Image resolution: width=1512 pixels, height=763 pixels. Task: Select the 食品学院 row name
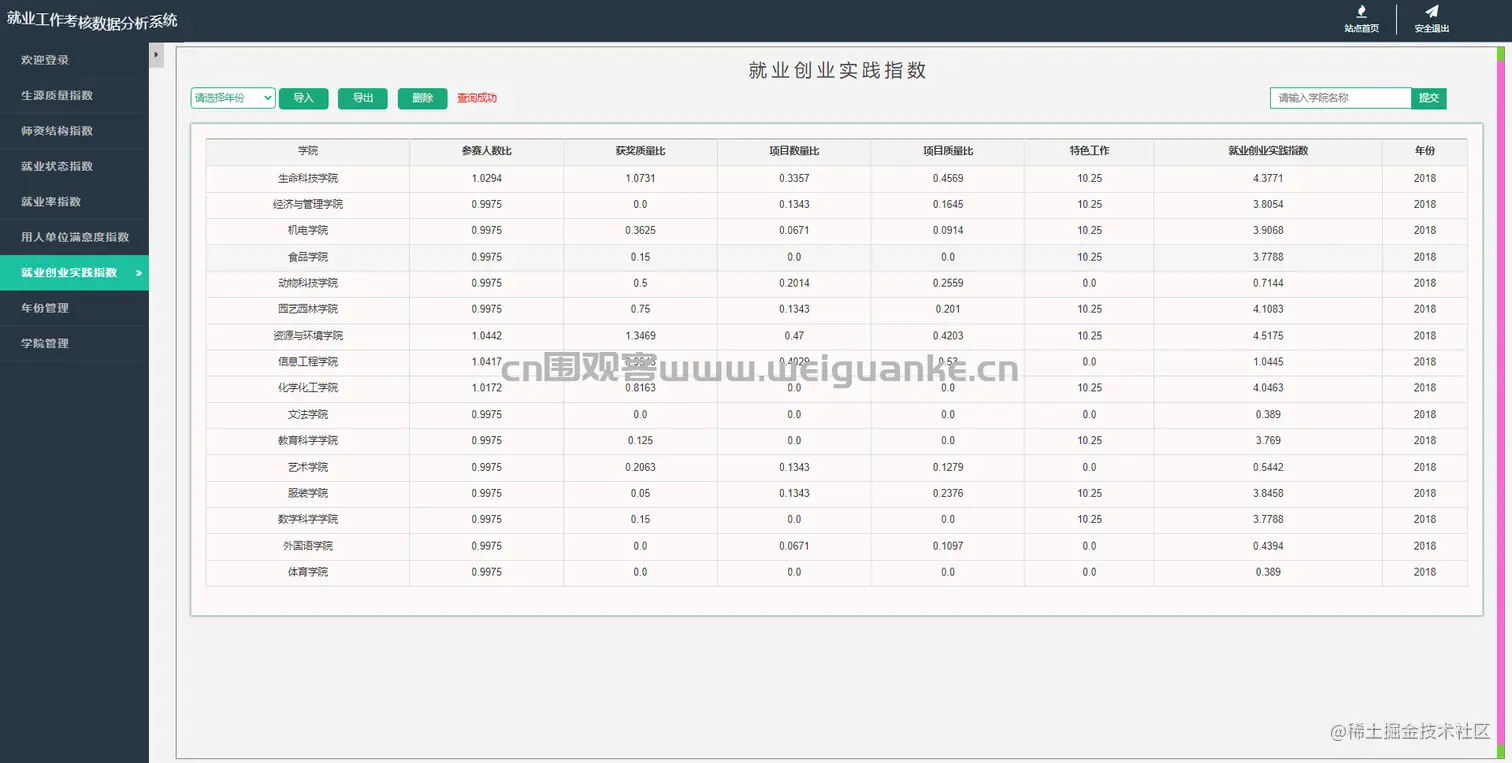(x=308, y=257)
